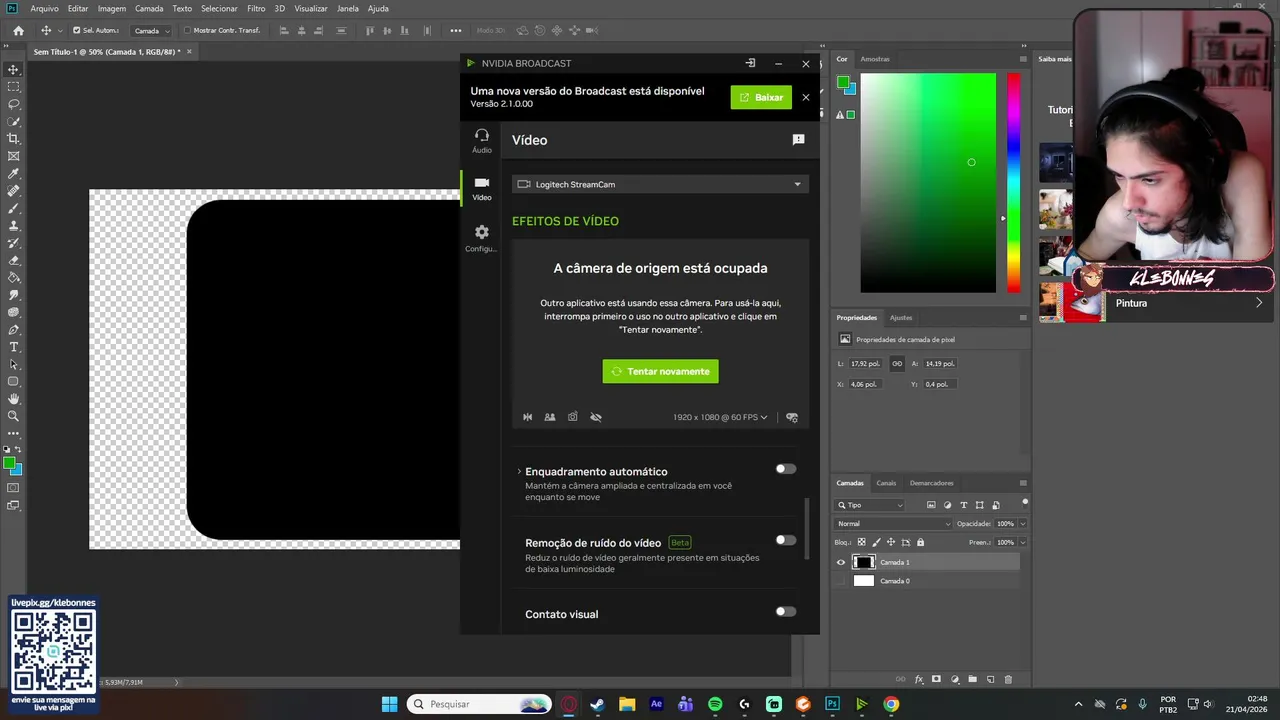
Task: Open the Imagem menu
Action: [111, 8]
